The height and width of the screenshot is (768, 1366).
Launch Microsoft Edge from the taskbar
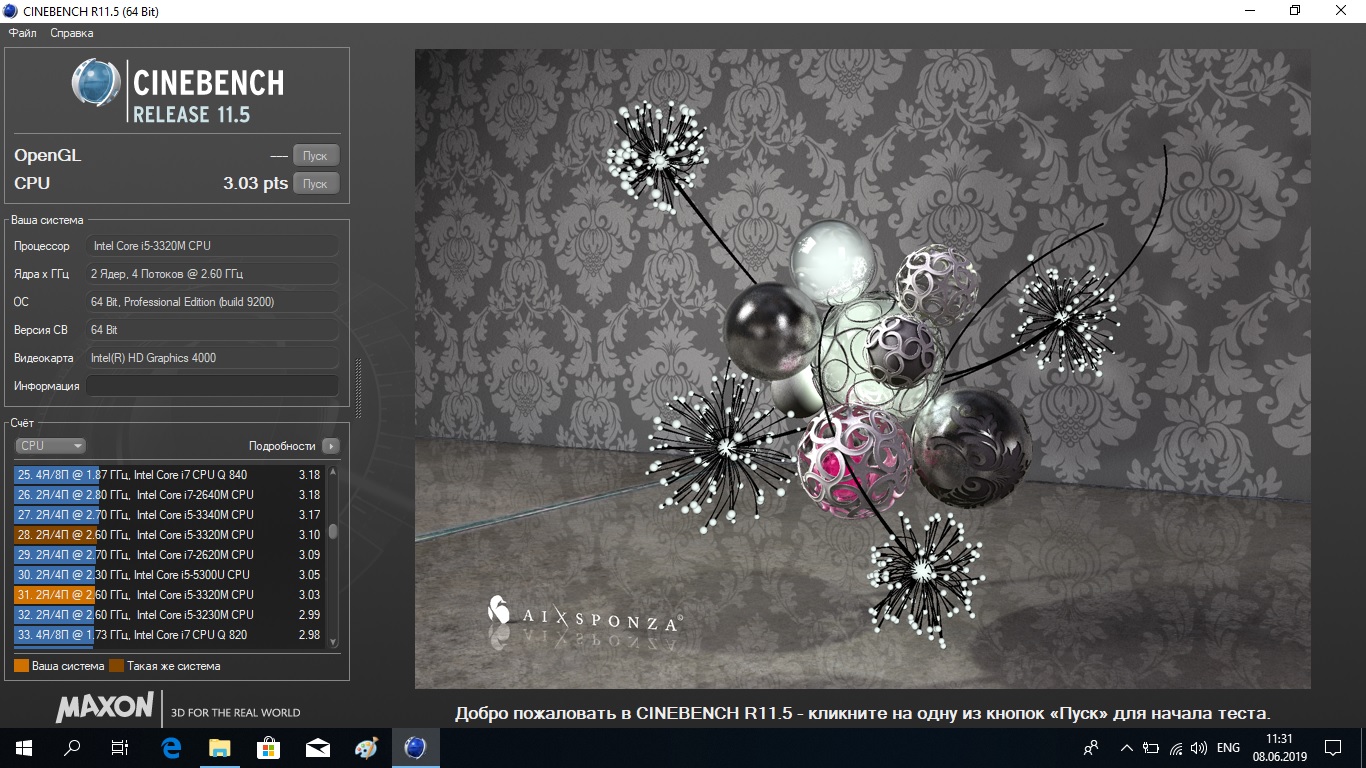pos(171,748)
